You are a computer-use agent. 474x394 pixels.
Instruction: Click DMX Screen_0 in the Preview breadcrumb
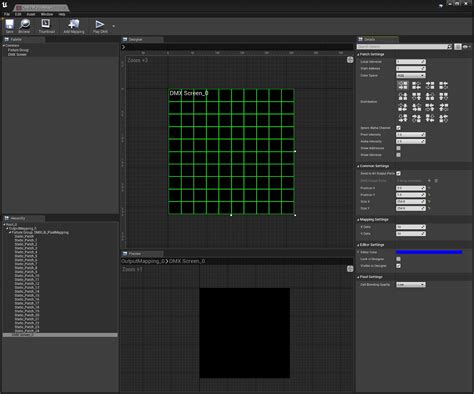[x=187, y=261]
